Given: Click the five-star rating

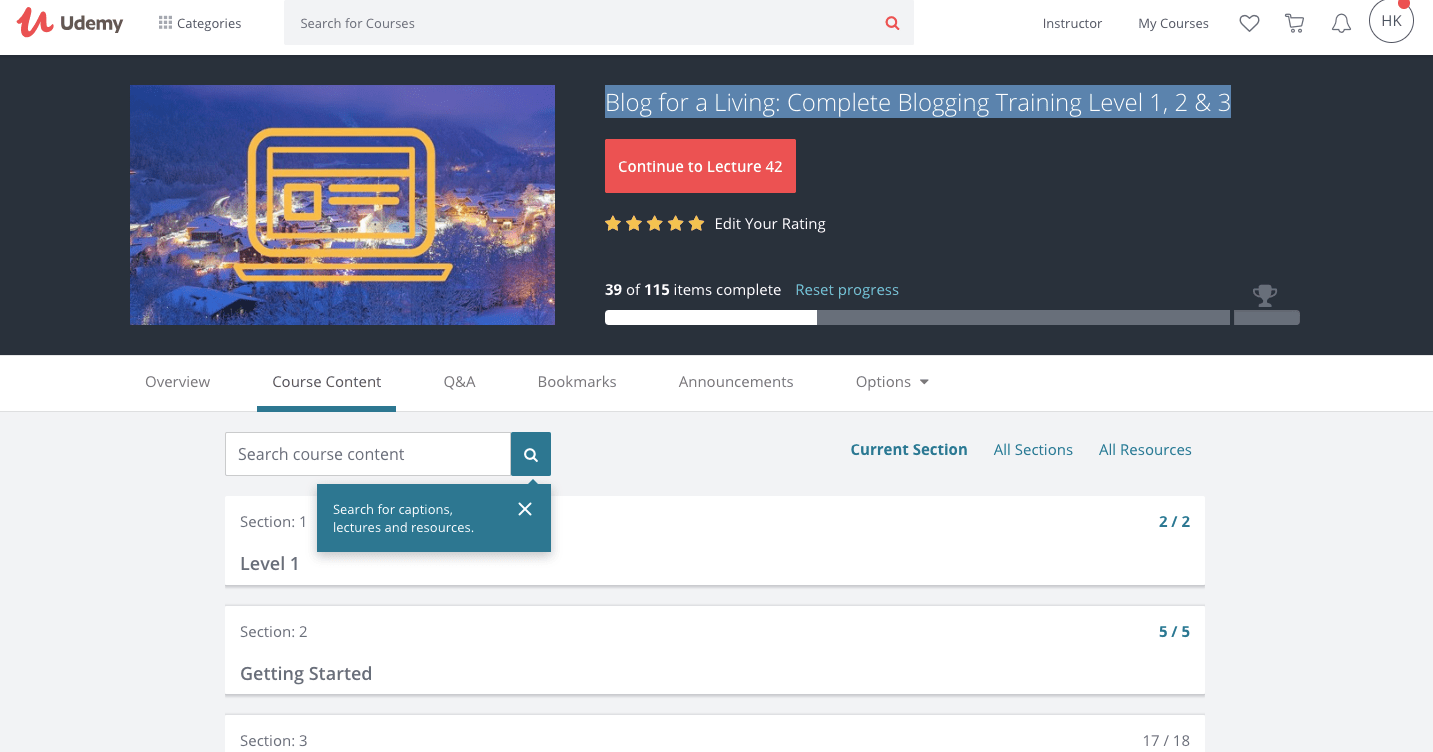Looking at the screenshot, I should click(654, 224).
